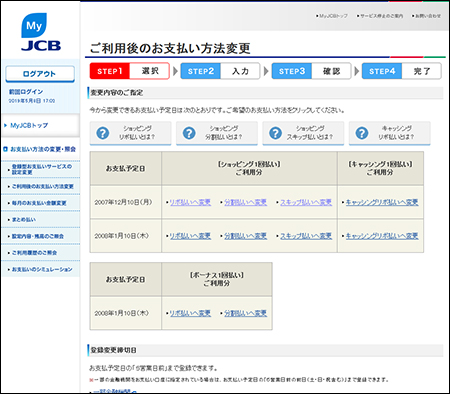The width and height of the screenshot is (450, 394).
Task: Click shopping リボ払いへ変更 for 2008年1月10日
Action: click(190, 236)
